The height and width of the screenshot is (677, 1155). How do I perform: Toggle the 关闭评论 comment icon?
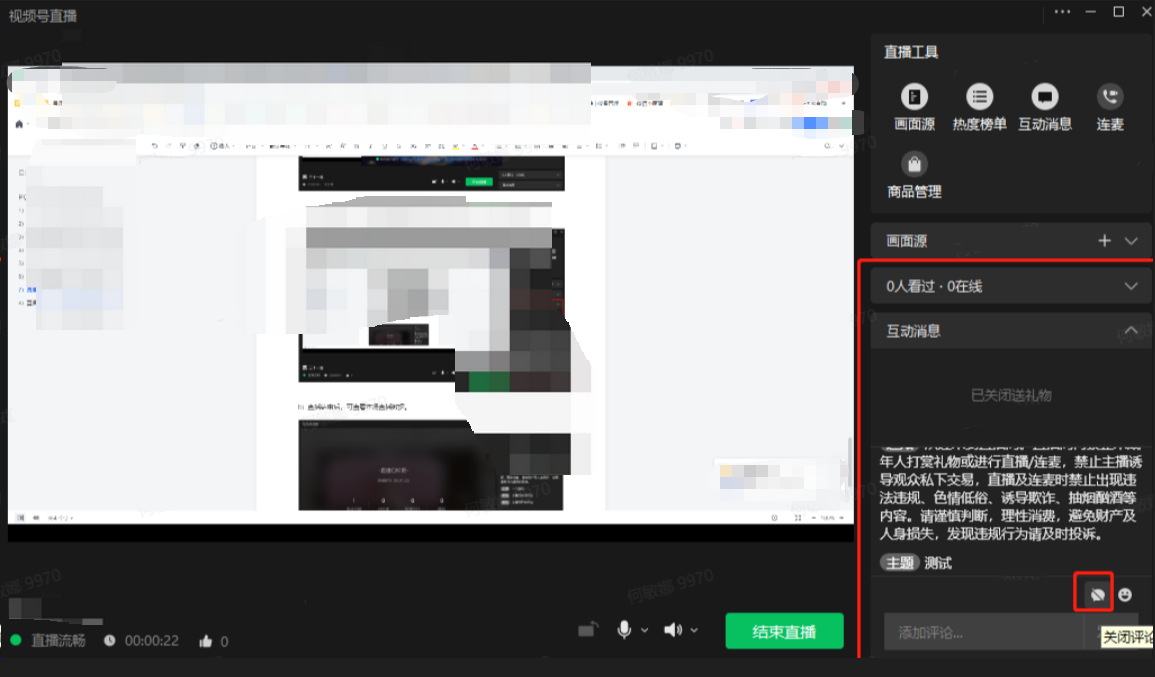coord(1098,594)
